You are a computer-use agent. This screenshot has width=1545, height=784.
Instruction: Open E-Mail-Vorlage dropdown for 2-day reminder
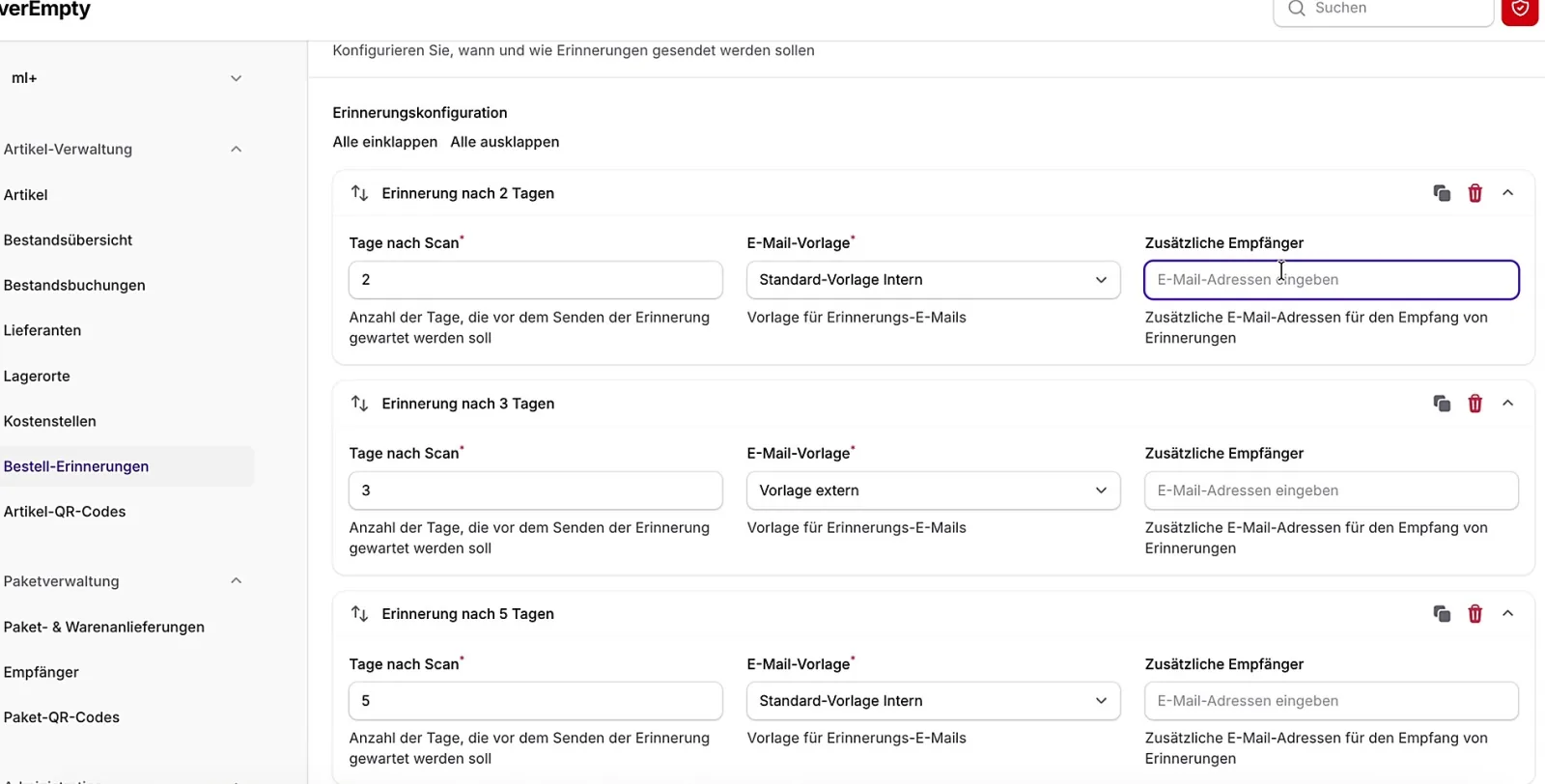pyautogui.click(x=933, y=280)
